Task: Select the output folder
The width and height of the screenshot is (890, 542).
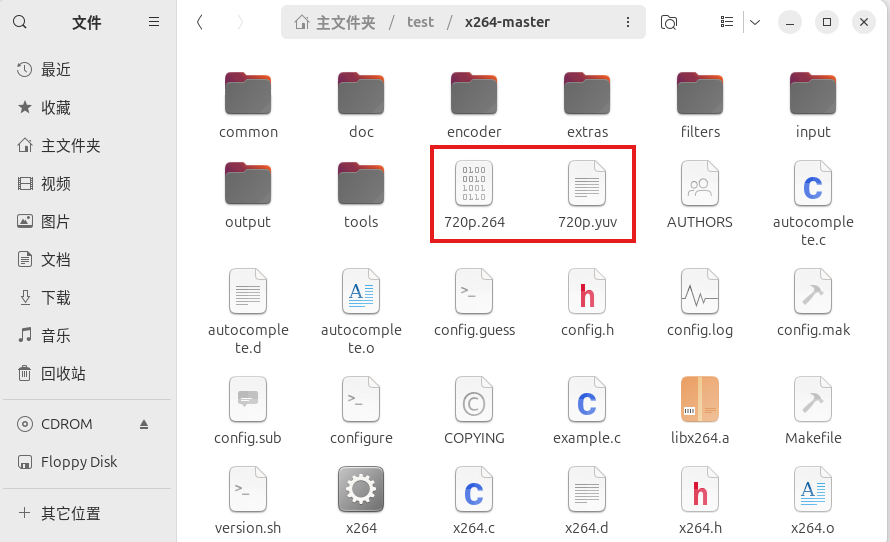Action: click(248, 196)
